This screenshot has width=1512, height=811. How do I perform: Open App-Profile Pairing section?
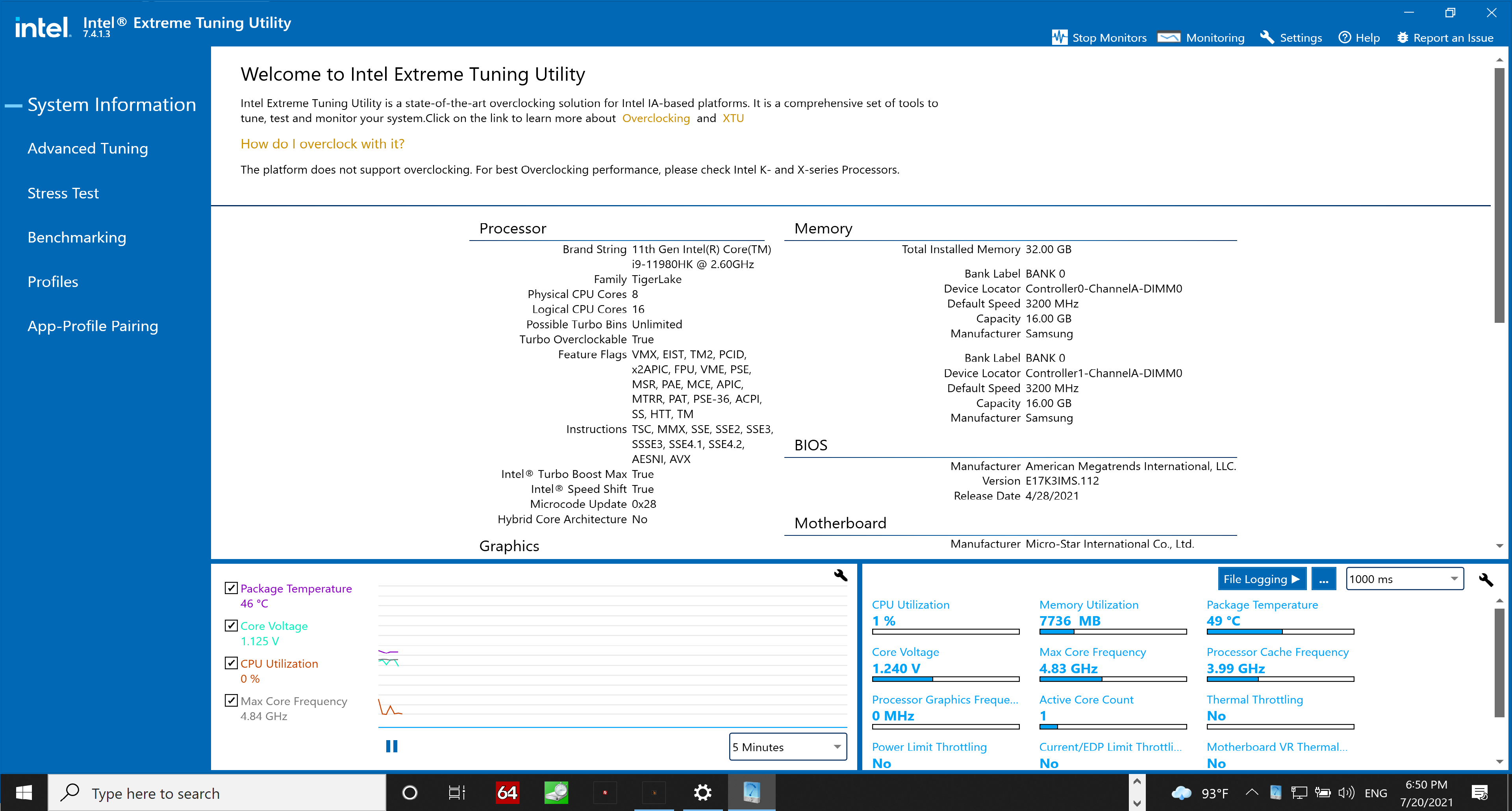pyautogui.click(x=93, y=326)
